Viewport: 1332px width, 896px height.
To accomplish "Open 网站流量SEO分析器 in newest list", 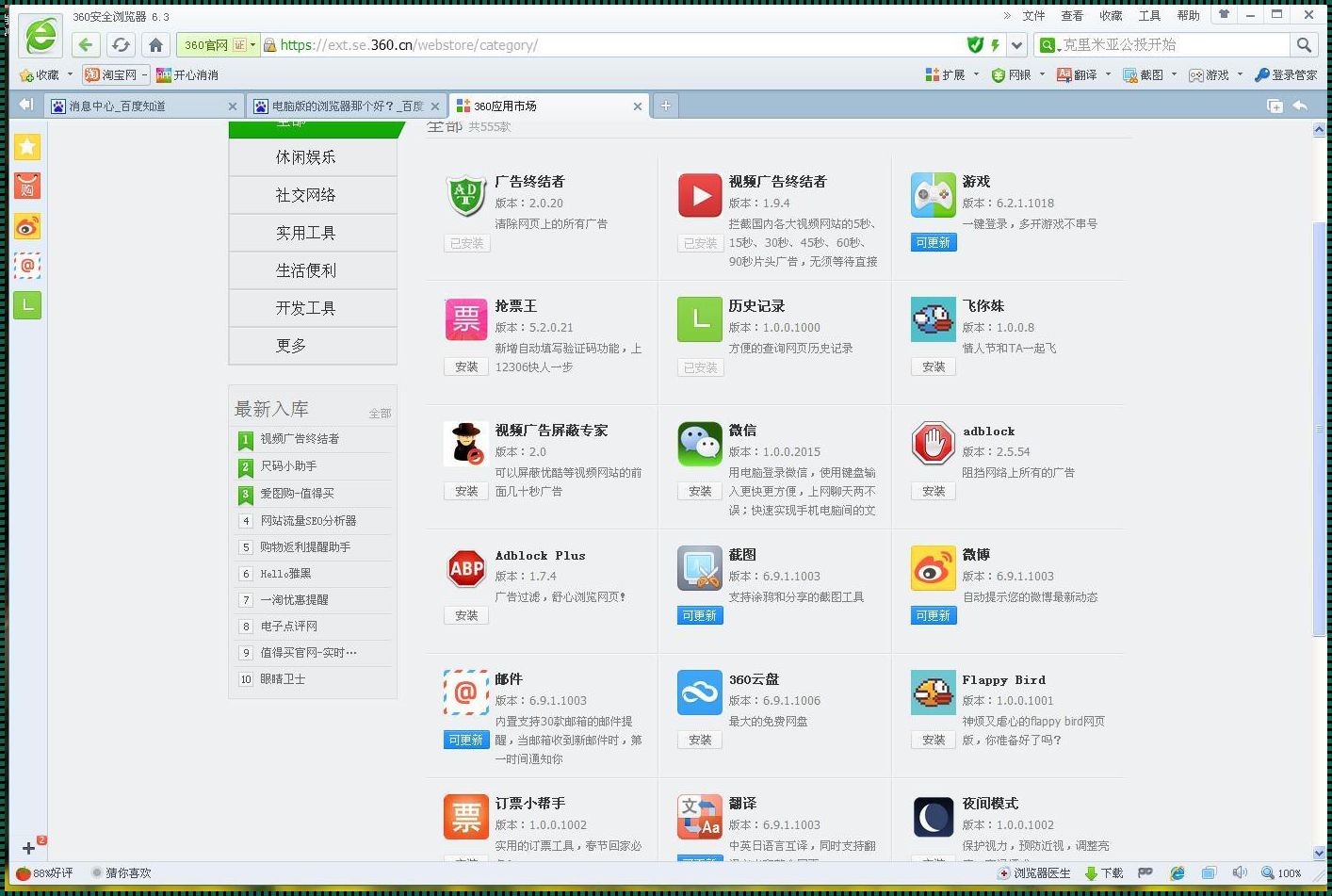I will pyautogui.click(x=308, y=520).
